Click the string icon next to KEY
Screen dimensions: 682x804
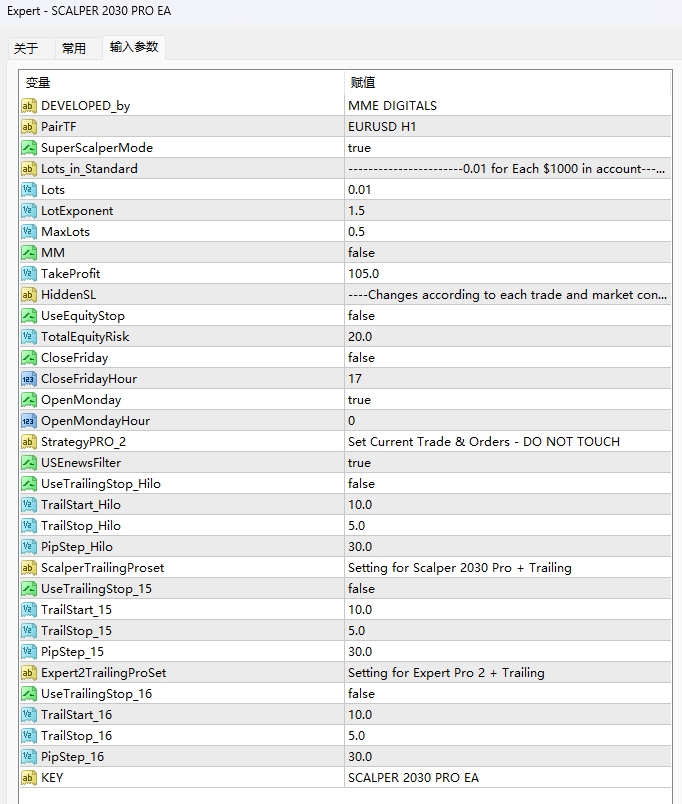point(28,778)
